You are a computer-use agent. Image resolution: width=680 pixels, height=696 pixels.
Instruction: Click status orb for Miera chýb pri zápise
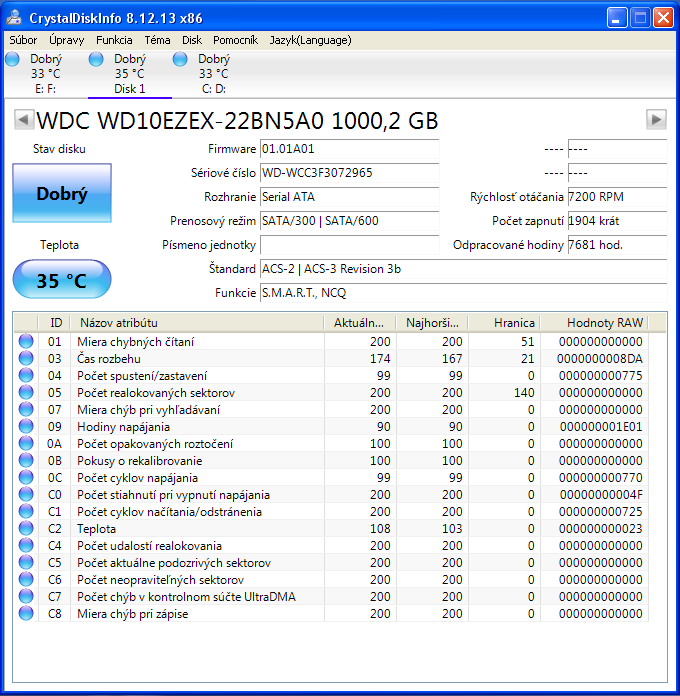(26, 613)
